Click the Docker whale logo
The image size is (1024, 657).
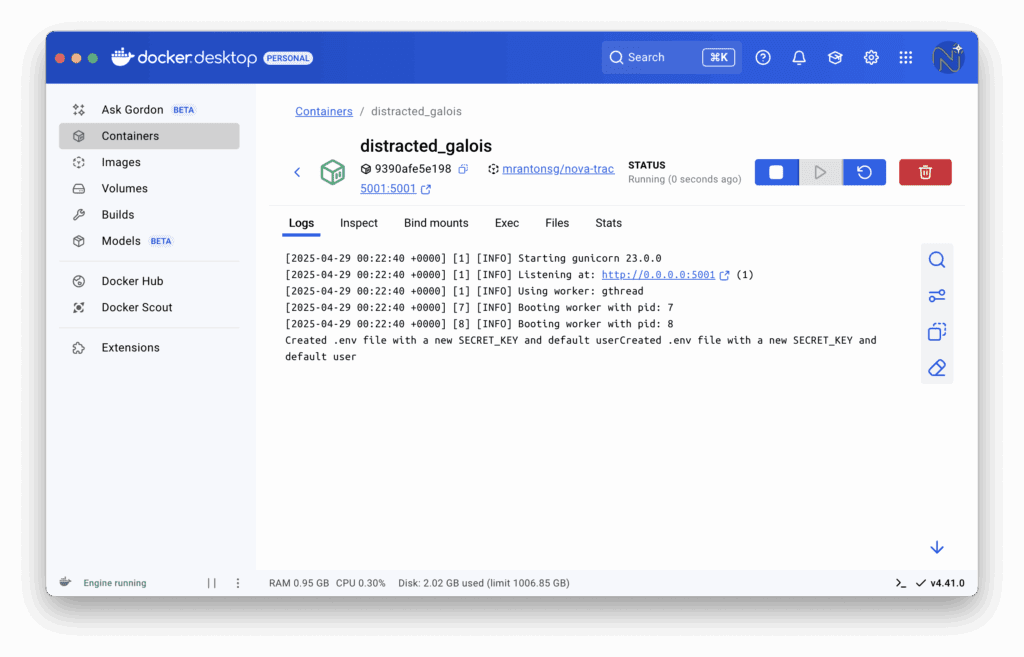click(x=123, y=57)
